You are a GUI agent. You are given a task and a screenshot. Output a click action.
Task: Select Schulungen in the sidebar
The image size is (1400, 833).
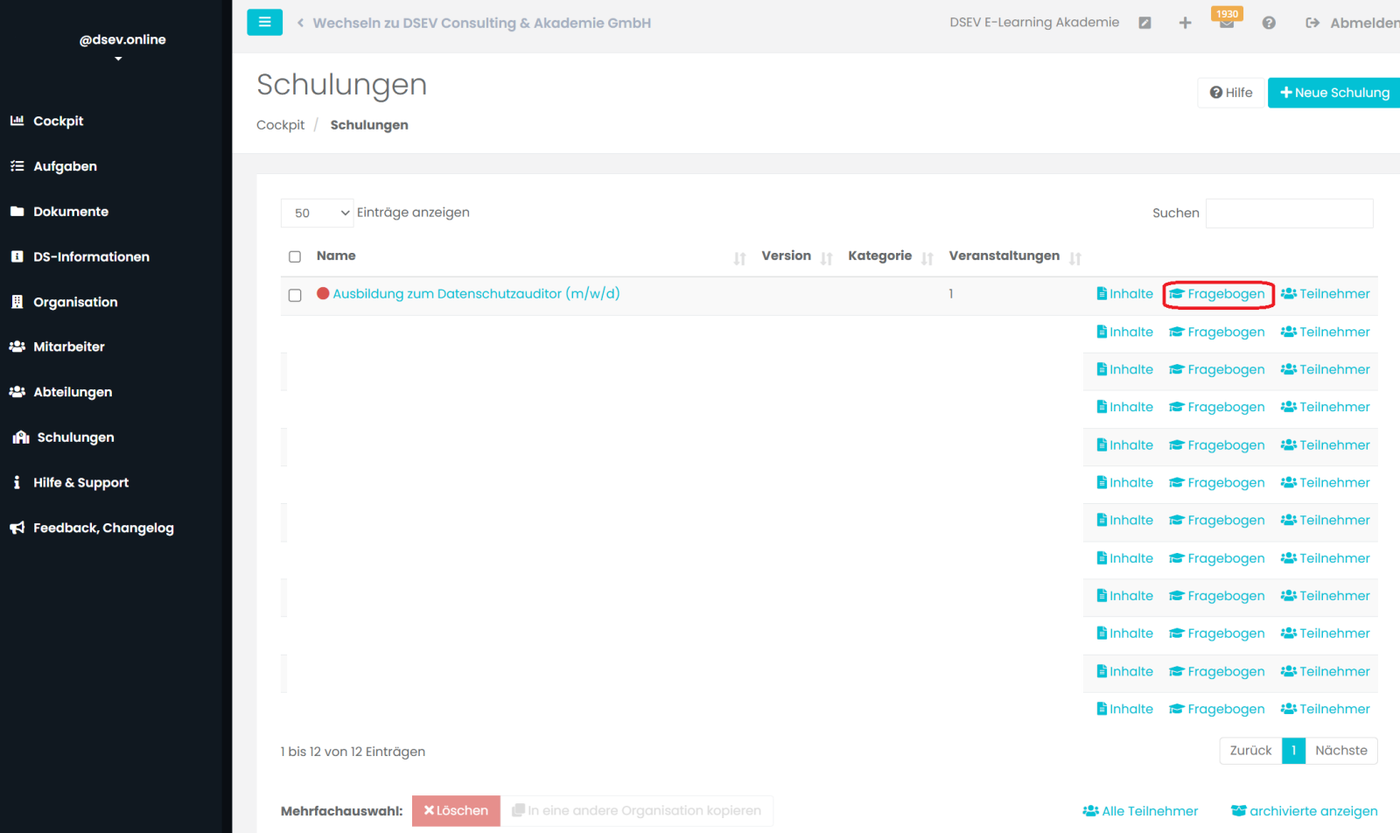click(63, 437)
